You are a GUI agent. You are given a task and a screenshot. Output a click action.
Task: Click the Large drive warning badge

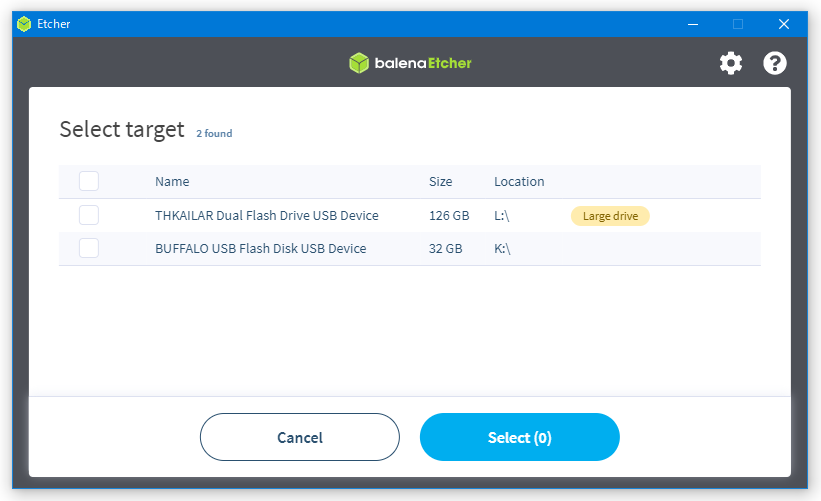[610, 216]
